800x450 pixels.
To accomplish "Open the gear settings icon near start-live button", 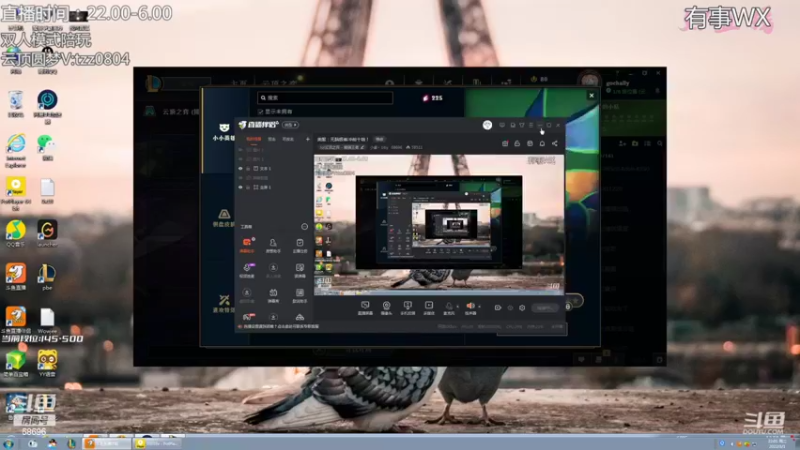I will [x=522, y=308].
